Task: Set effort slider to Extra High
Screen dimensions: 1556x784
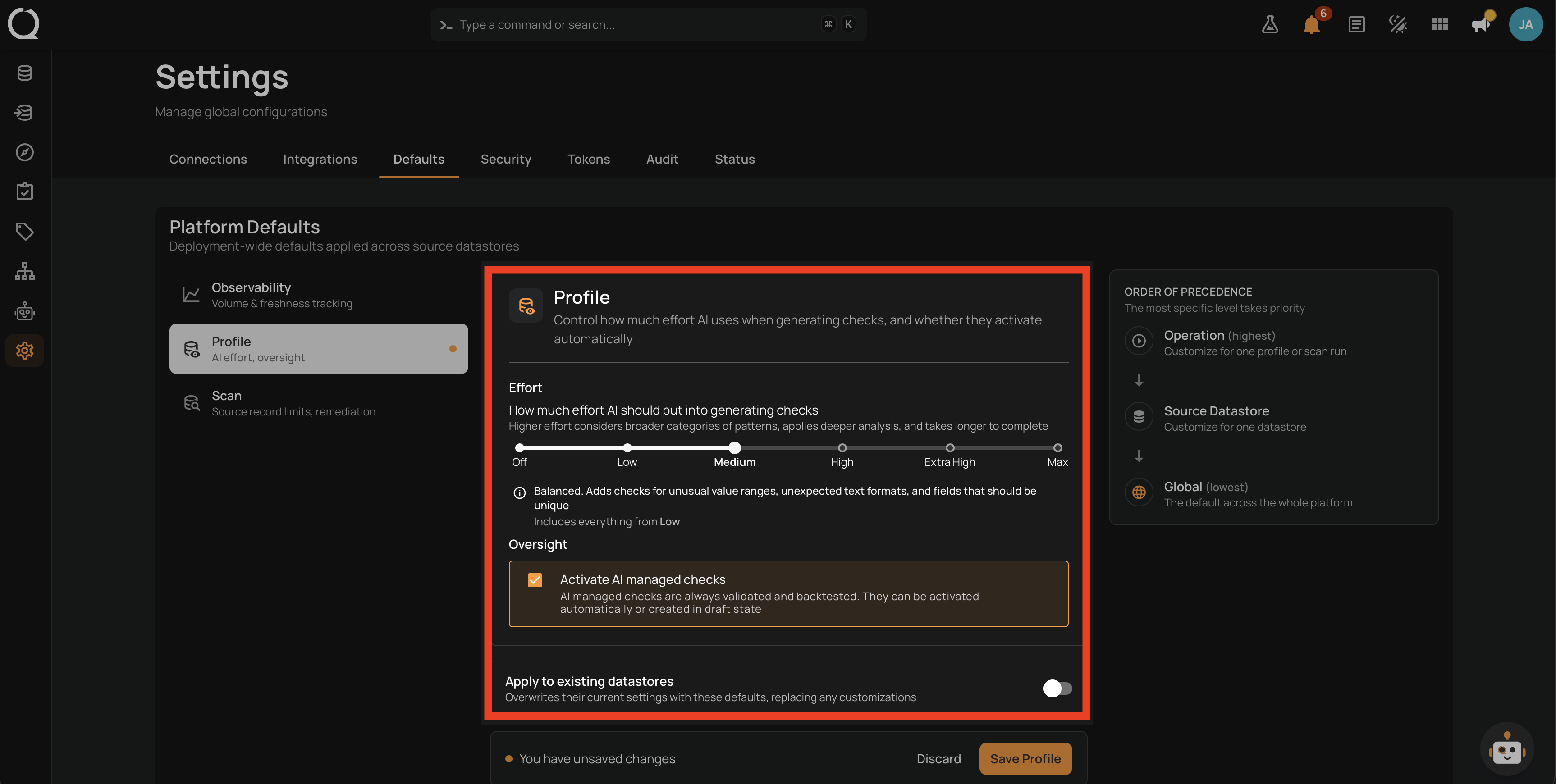Action: coord(950,448)
